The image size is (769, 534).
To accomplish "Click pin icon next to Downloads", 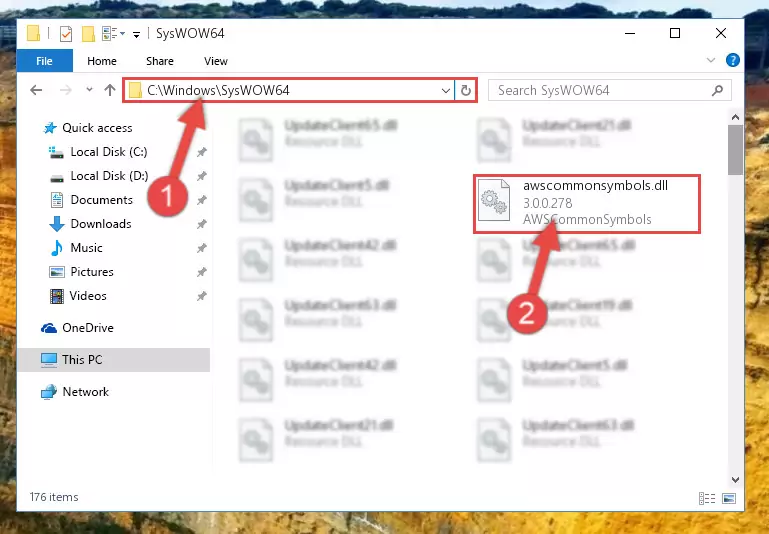I will tap(201, 224).
